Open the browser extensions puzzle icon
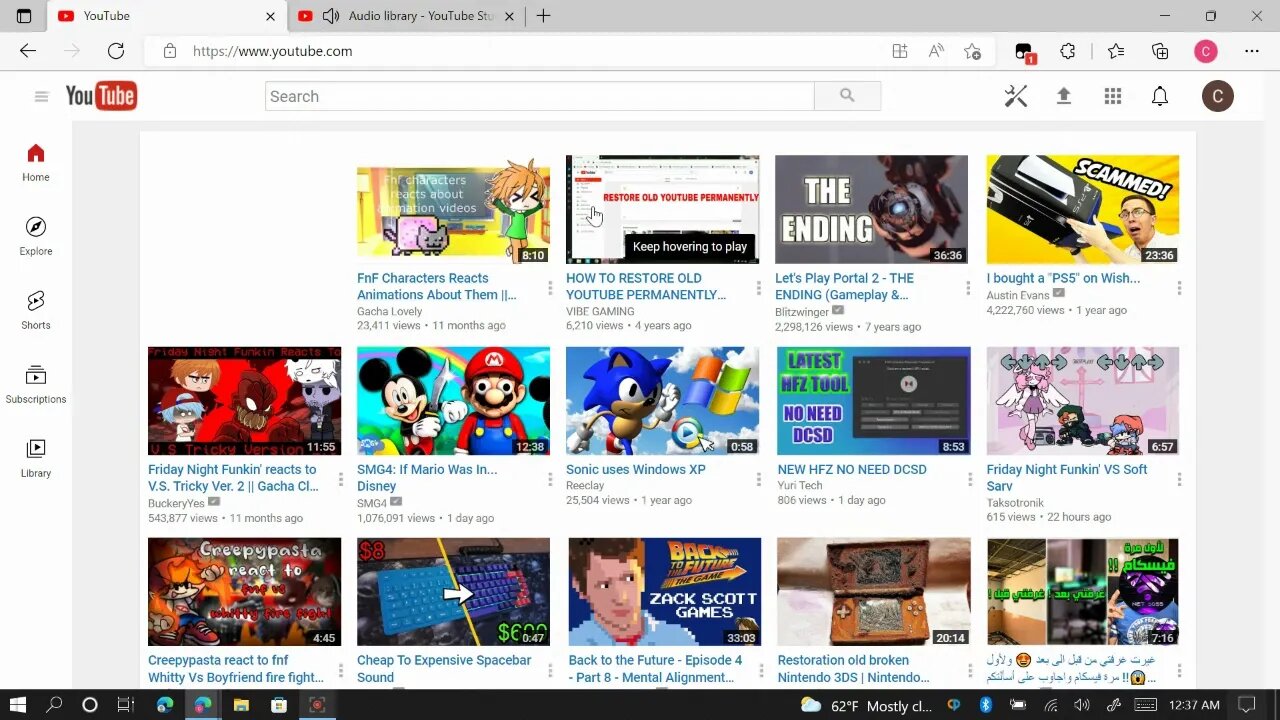The height and width of the screenshot is (720, 1280). pos(1068,51)
